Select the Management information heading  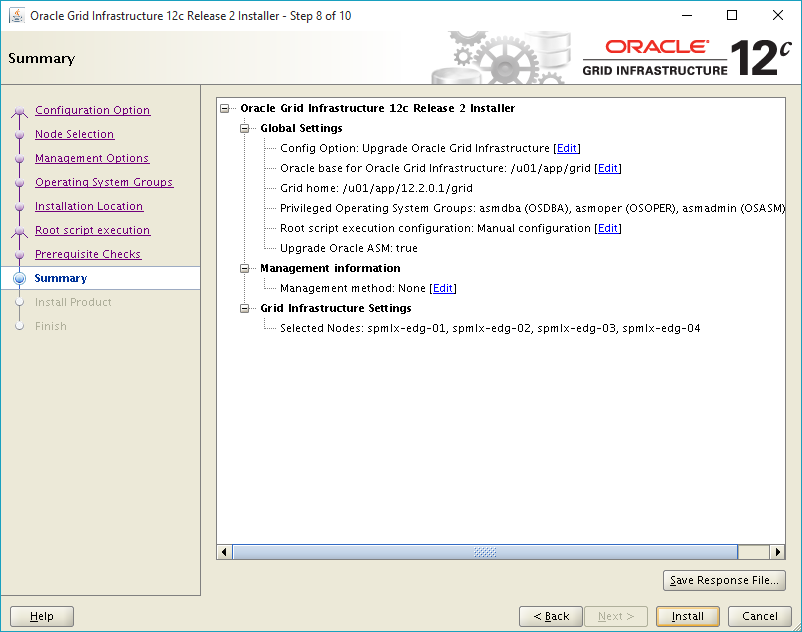point(330,268)
